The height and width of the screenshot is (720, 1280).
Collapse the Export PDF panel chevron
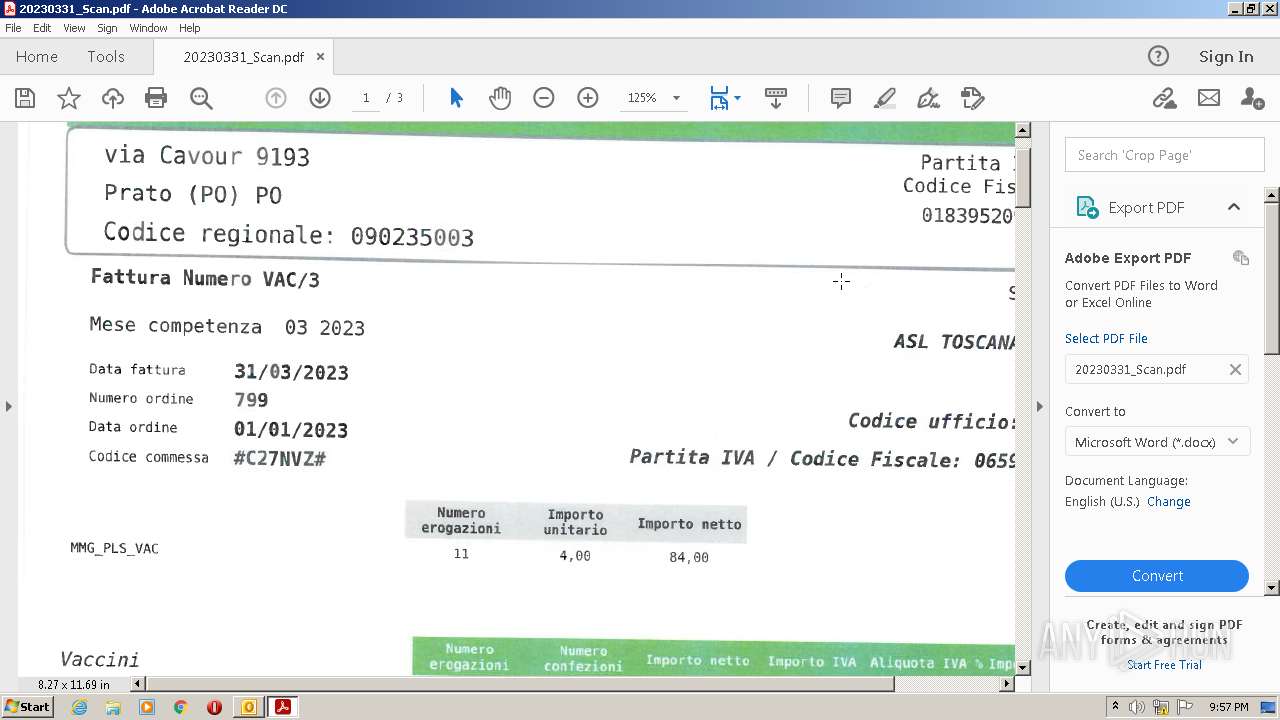[1234, 207]
